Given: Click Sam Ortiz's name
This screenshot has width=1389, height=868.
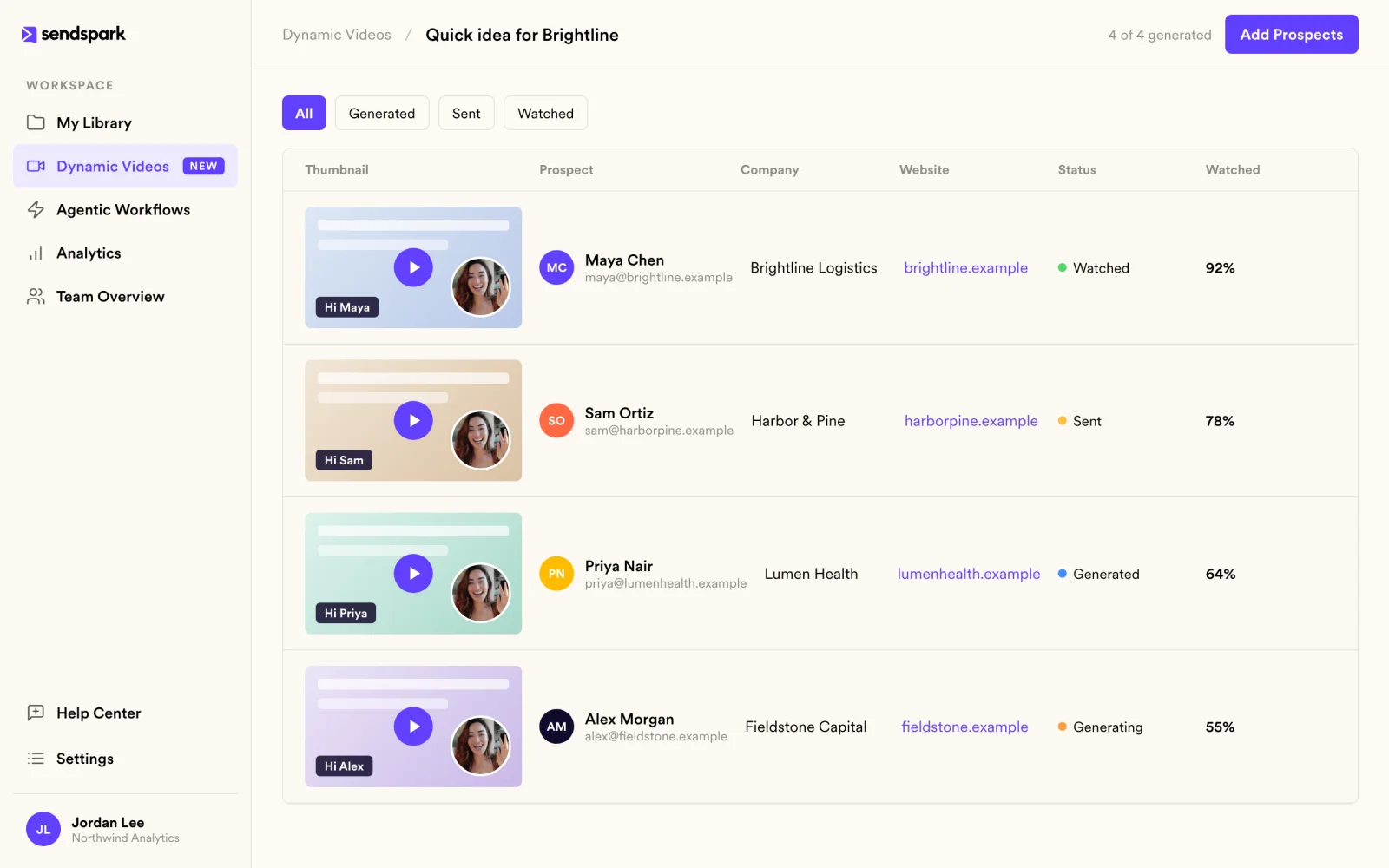Looking at the screenshot, I should [x=619, y=412].
